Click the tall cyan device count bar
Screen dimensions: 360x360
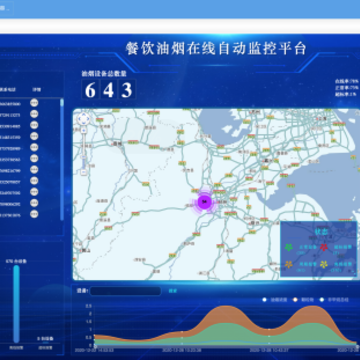(16, 304)
